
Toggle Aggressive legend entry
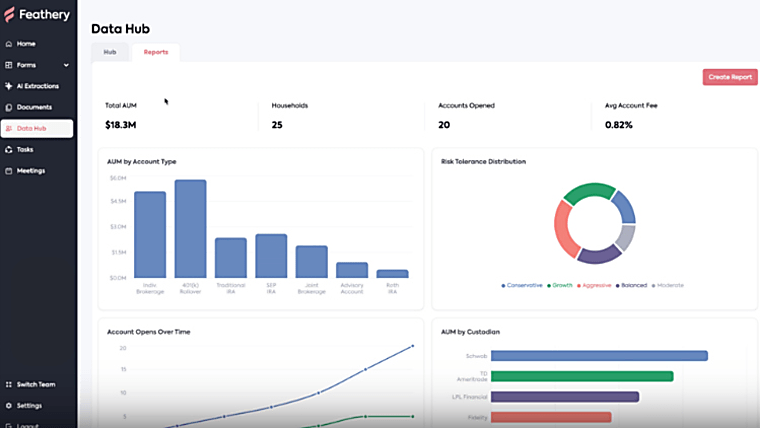click(x=594, y=285)
